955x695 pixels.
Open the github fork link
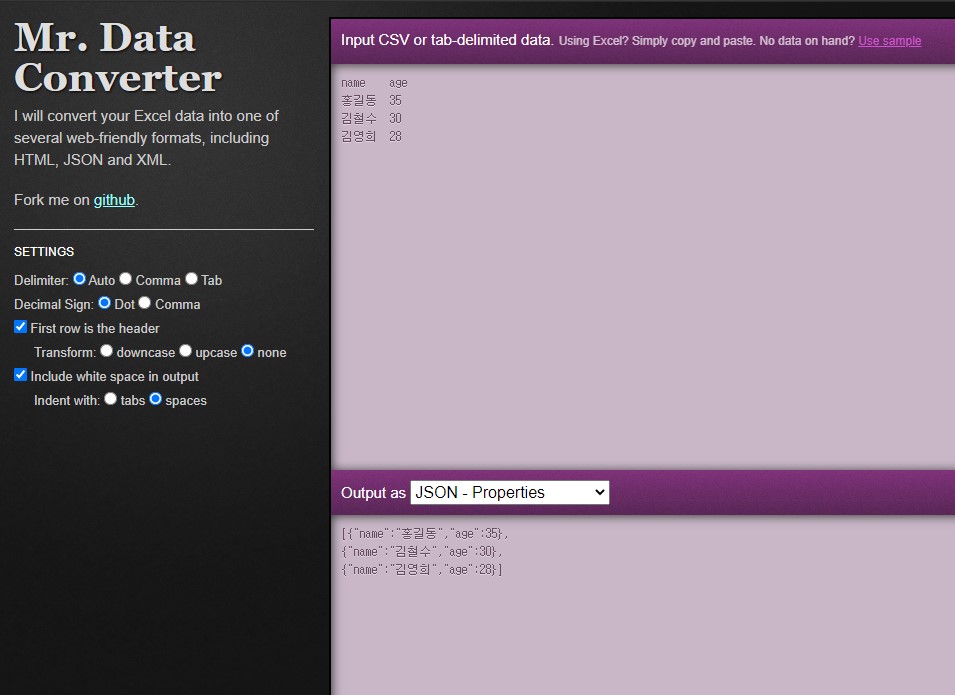pos(114,200)
